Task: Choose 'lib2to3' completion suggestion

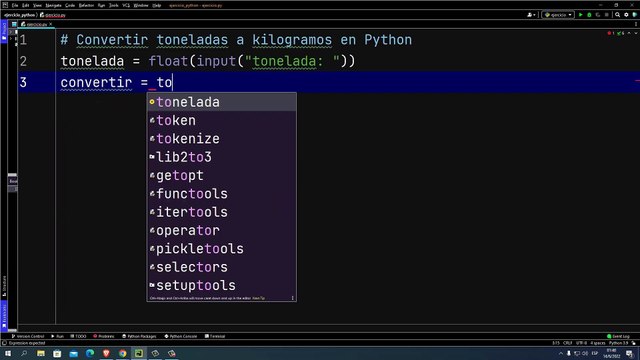Action: pyautogui.click(x=222, y=157)
